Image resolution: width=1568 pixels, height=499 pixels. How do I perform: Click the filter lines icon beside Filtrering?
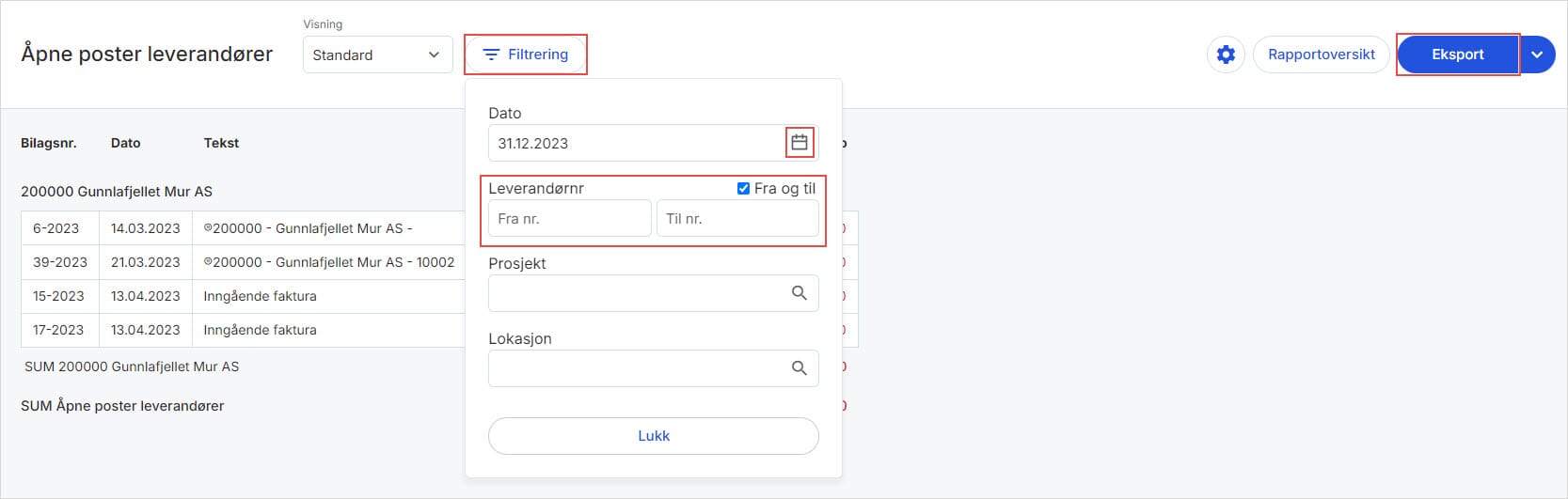(491, 55)
